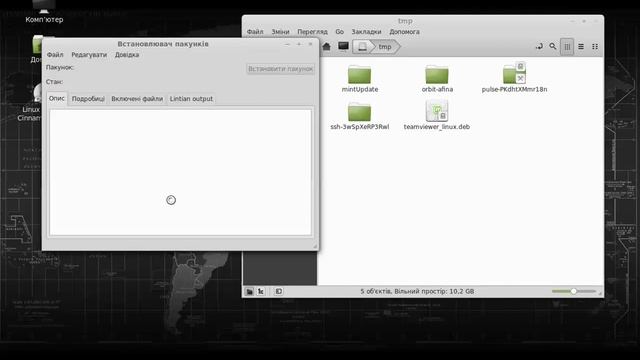The width and height of the screenshot is (640, 360).
Task: Minimize the package installer window
Action: coord(287,44)
